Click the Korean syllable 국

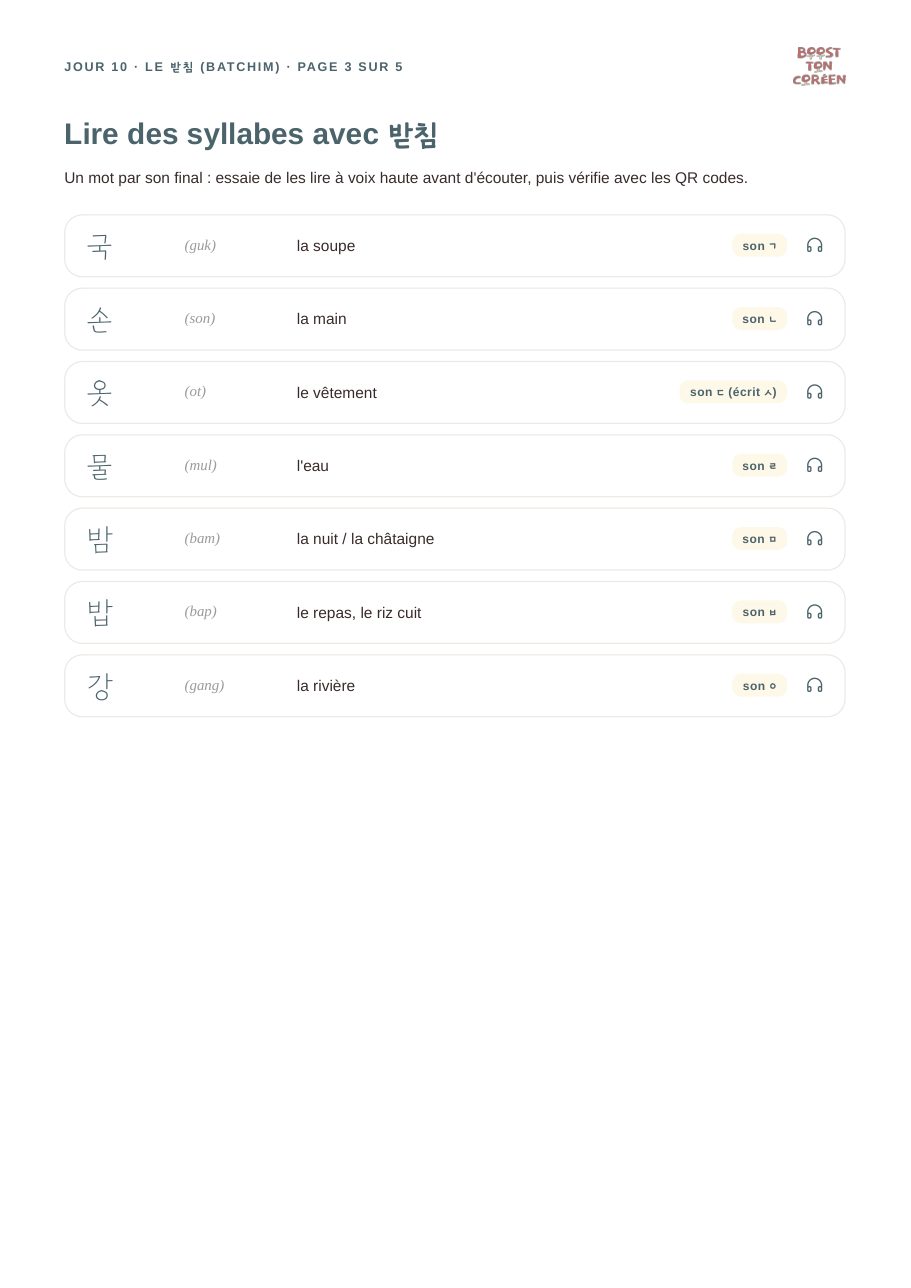click(x=99, y=246)
